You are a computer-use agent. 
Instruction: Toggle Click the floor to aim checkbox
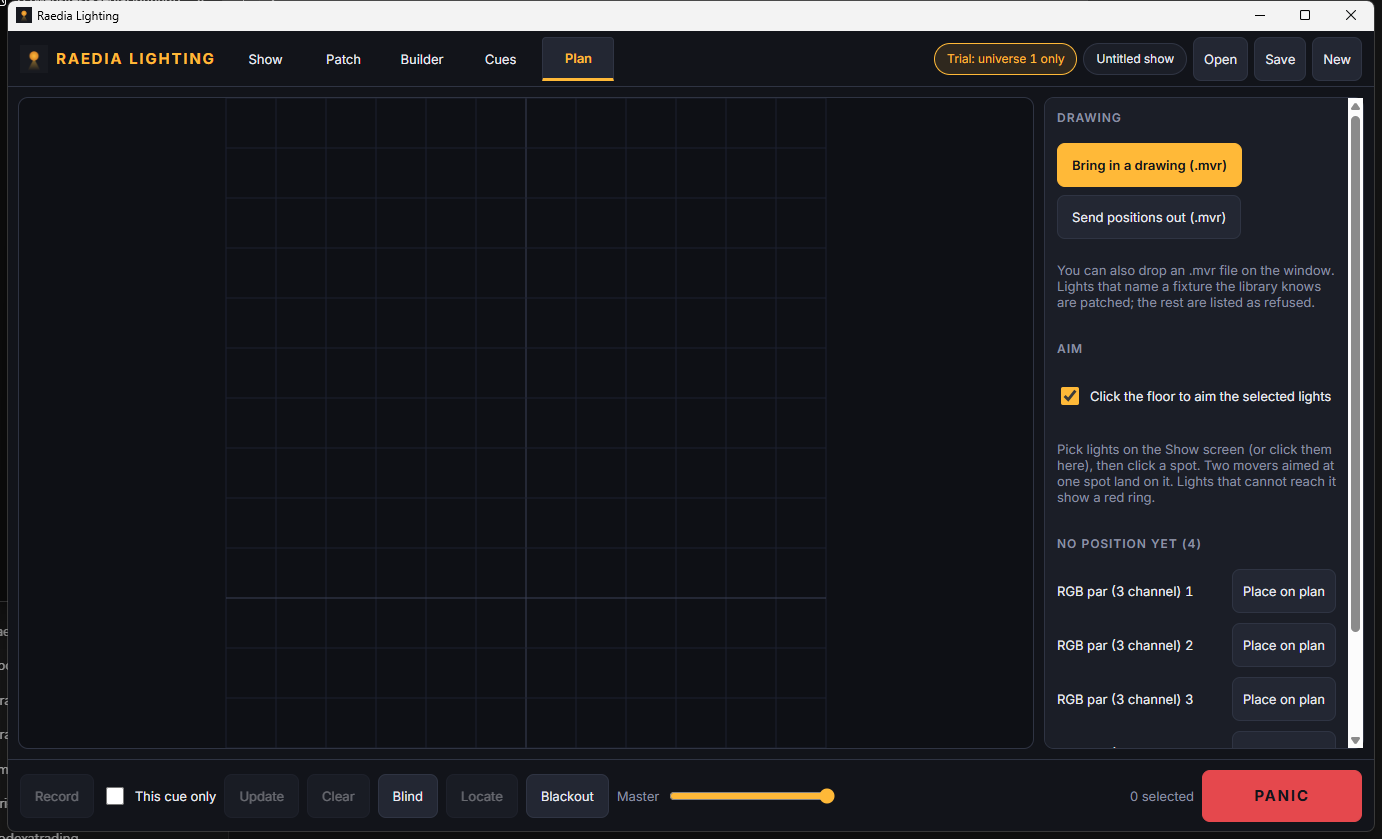(x=1070, y=396)
